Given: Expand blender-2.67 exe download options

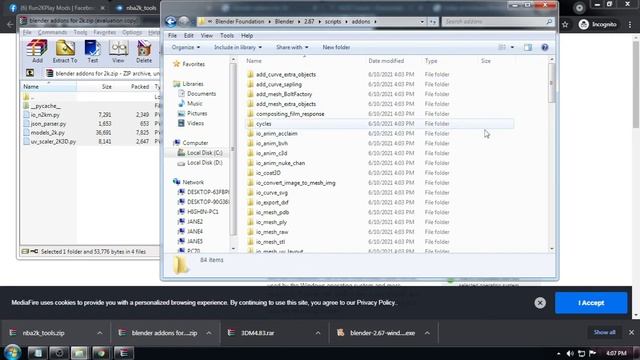Looking at the screenshot, I should tap(427, 333).
